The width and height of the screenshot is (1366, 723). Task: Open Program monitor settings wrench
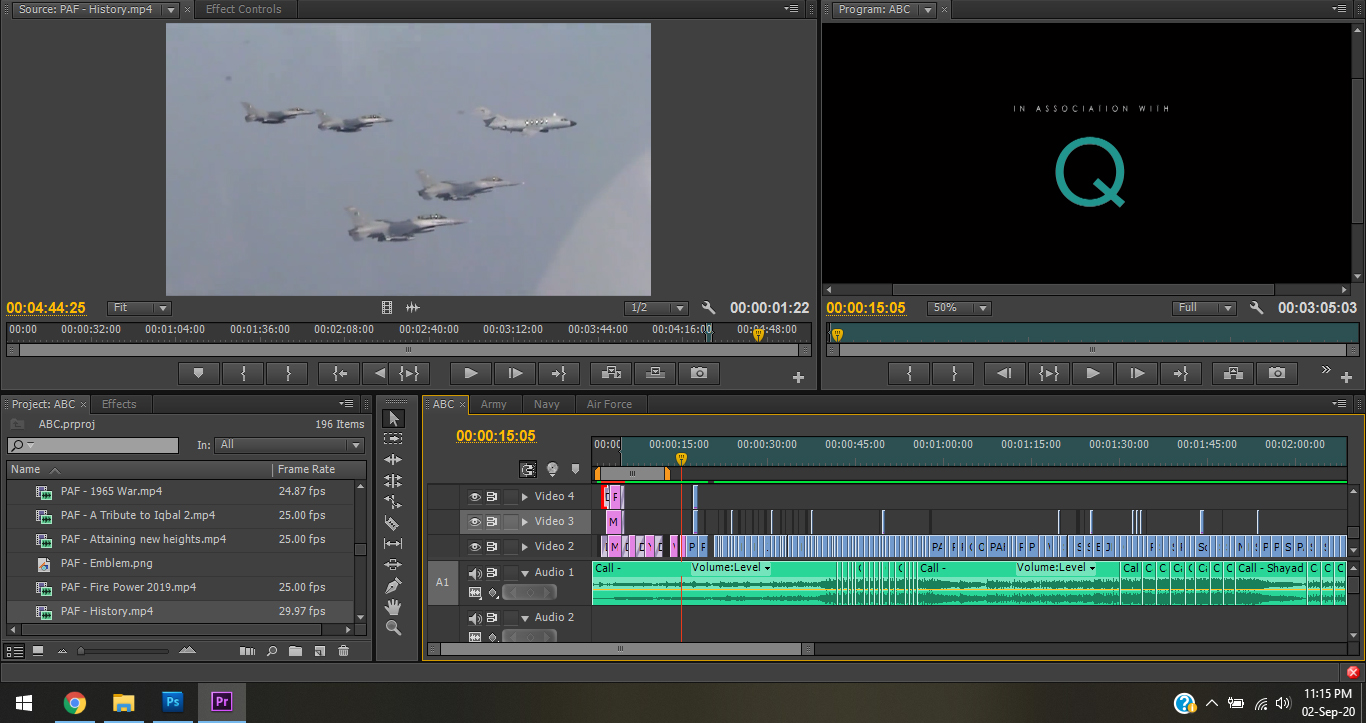click(x=1257, y=308)
